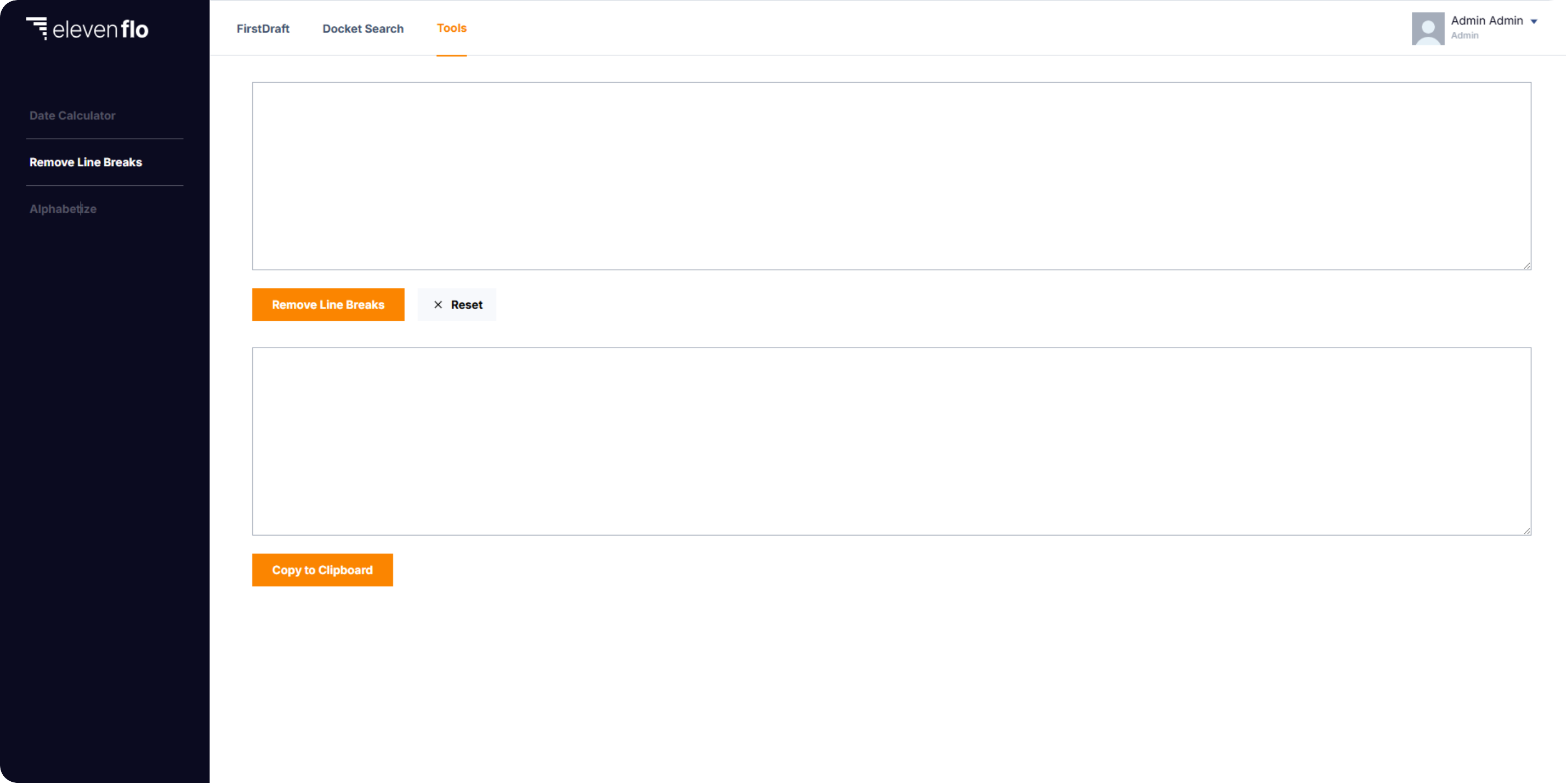Toggle the Reset control

tap(457, 305)
